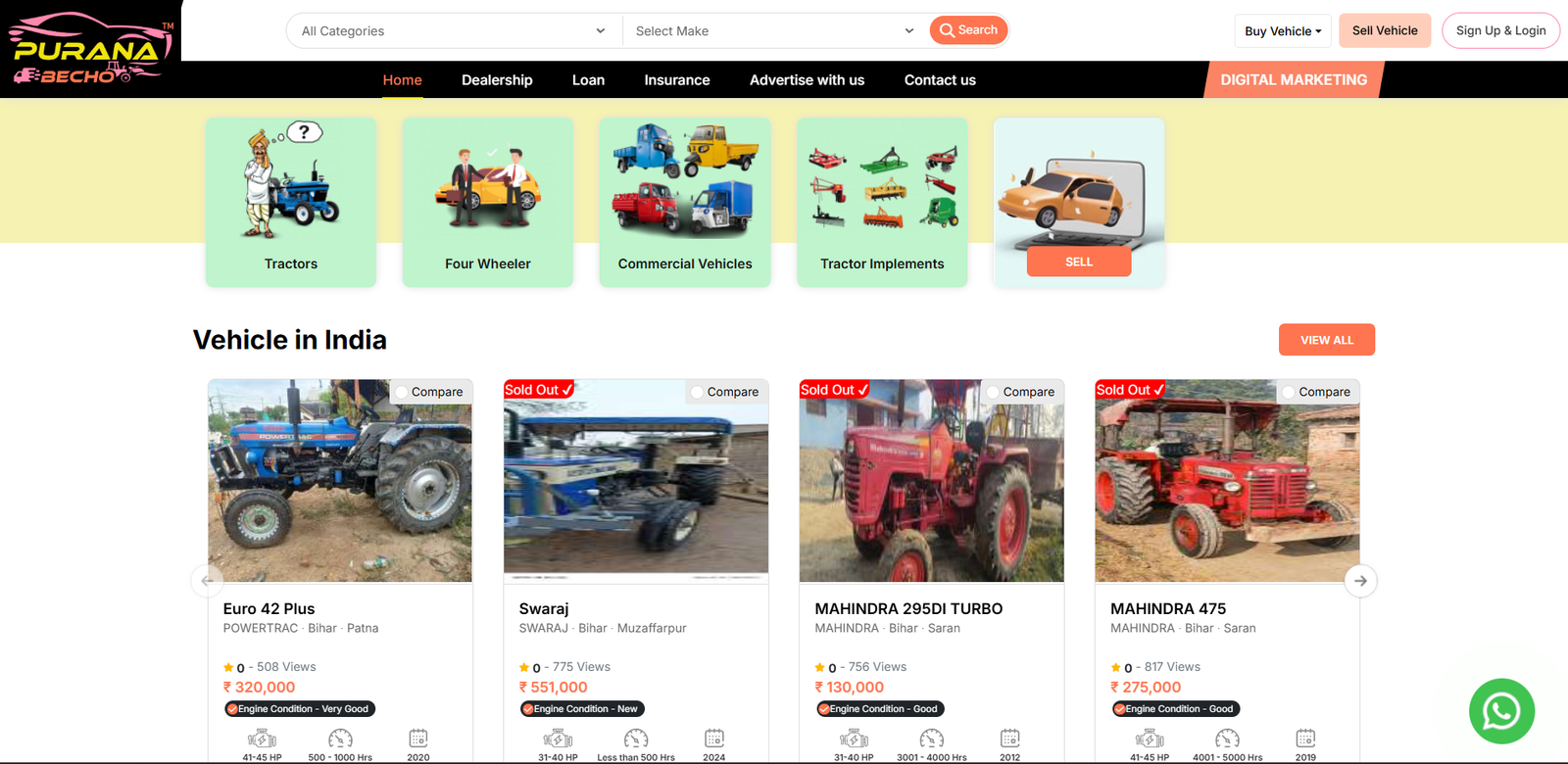Click the left carousel arrow
Image resolution: width=1568 pixels, height=764 pixels.
207,581
